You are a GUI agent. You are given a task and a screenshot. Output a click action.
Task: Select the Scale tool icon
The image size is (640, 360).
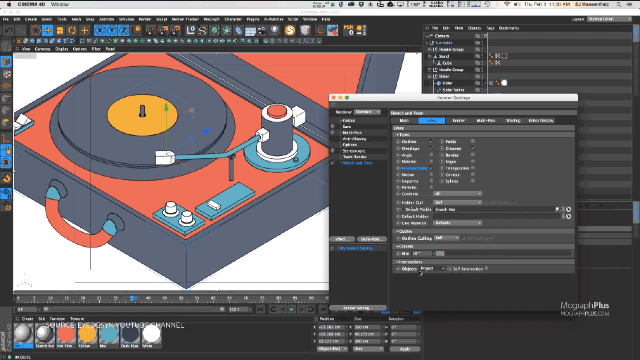60,30
